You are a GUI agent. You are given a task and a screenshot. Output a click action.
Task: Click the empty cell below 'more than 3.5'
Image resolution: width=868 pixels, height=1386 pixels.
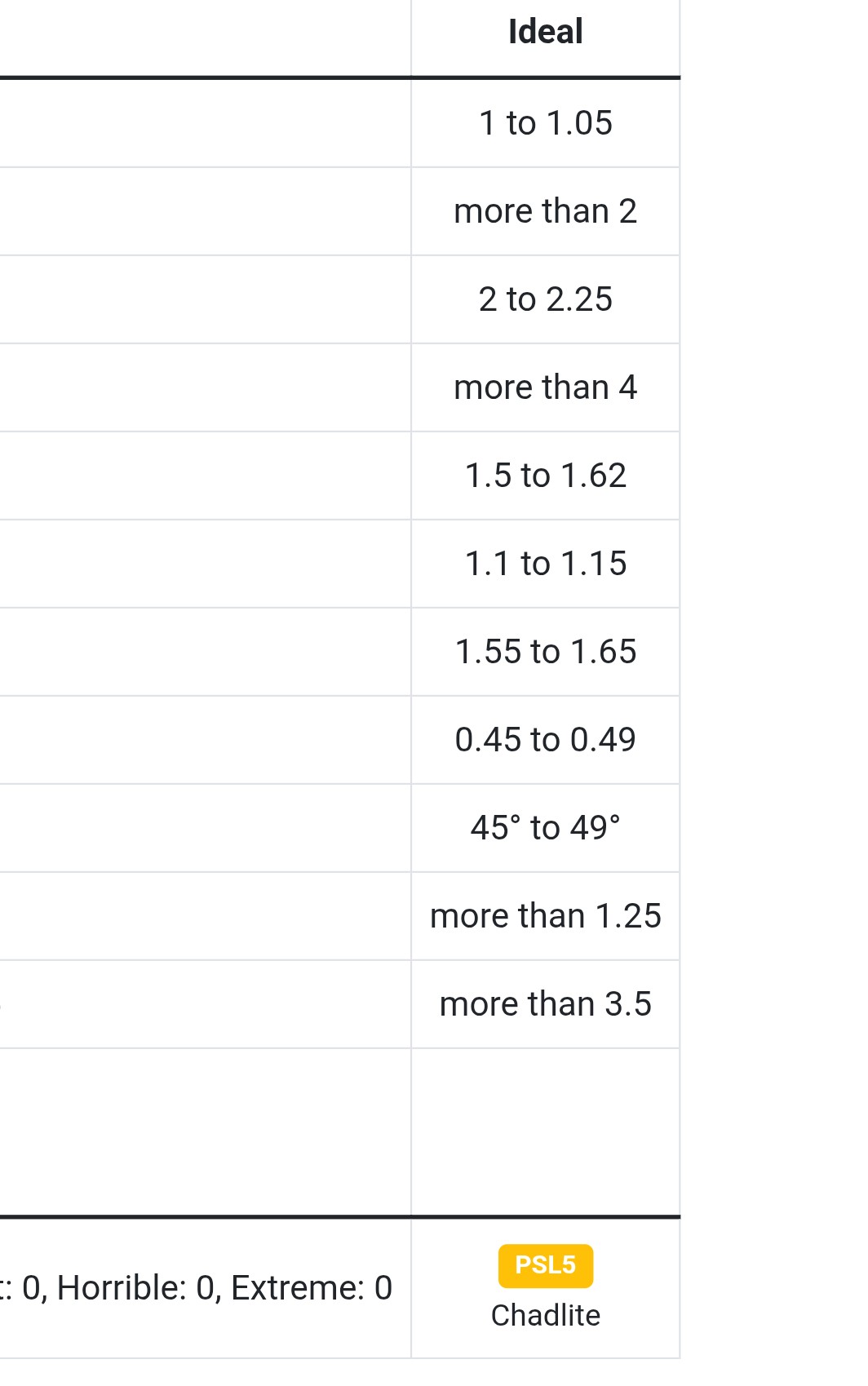pos(545,1132)
